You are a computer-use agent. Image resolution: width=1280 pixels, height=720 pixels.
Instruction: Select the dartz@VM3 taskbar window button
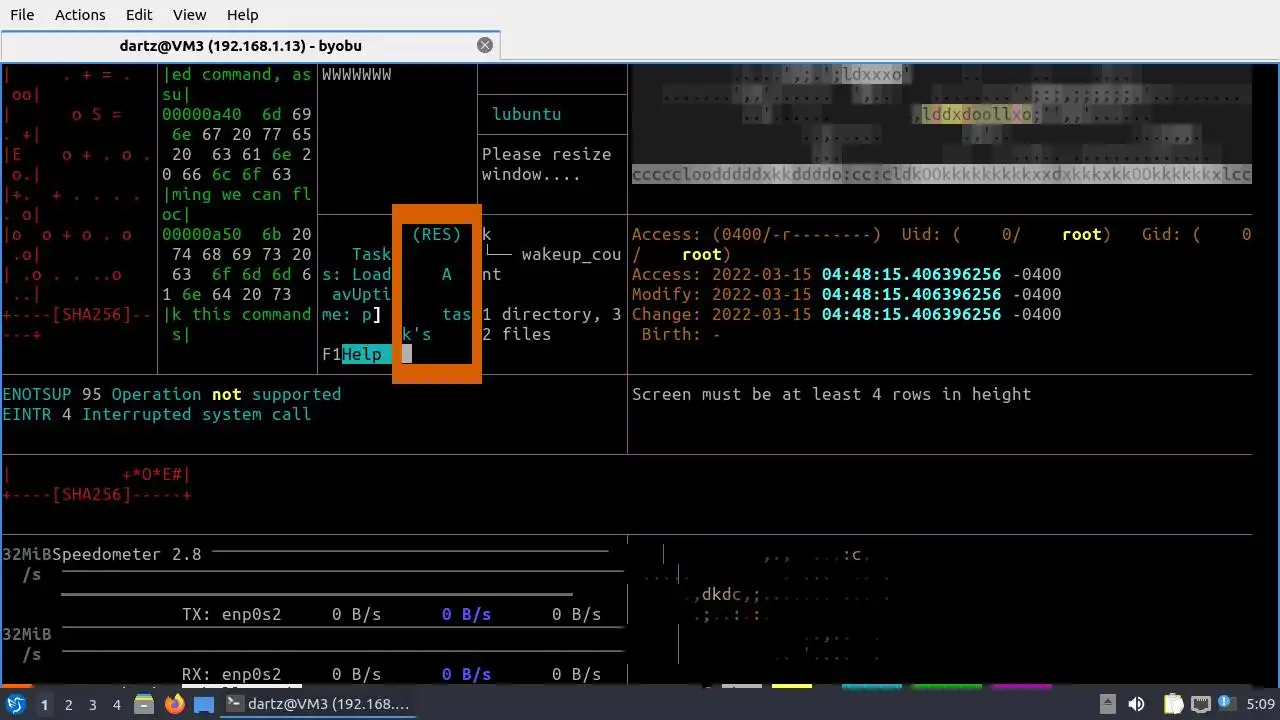[318, 704]
